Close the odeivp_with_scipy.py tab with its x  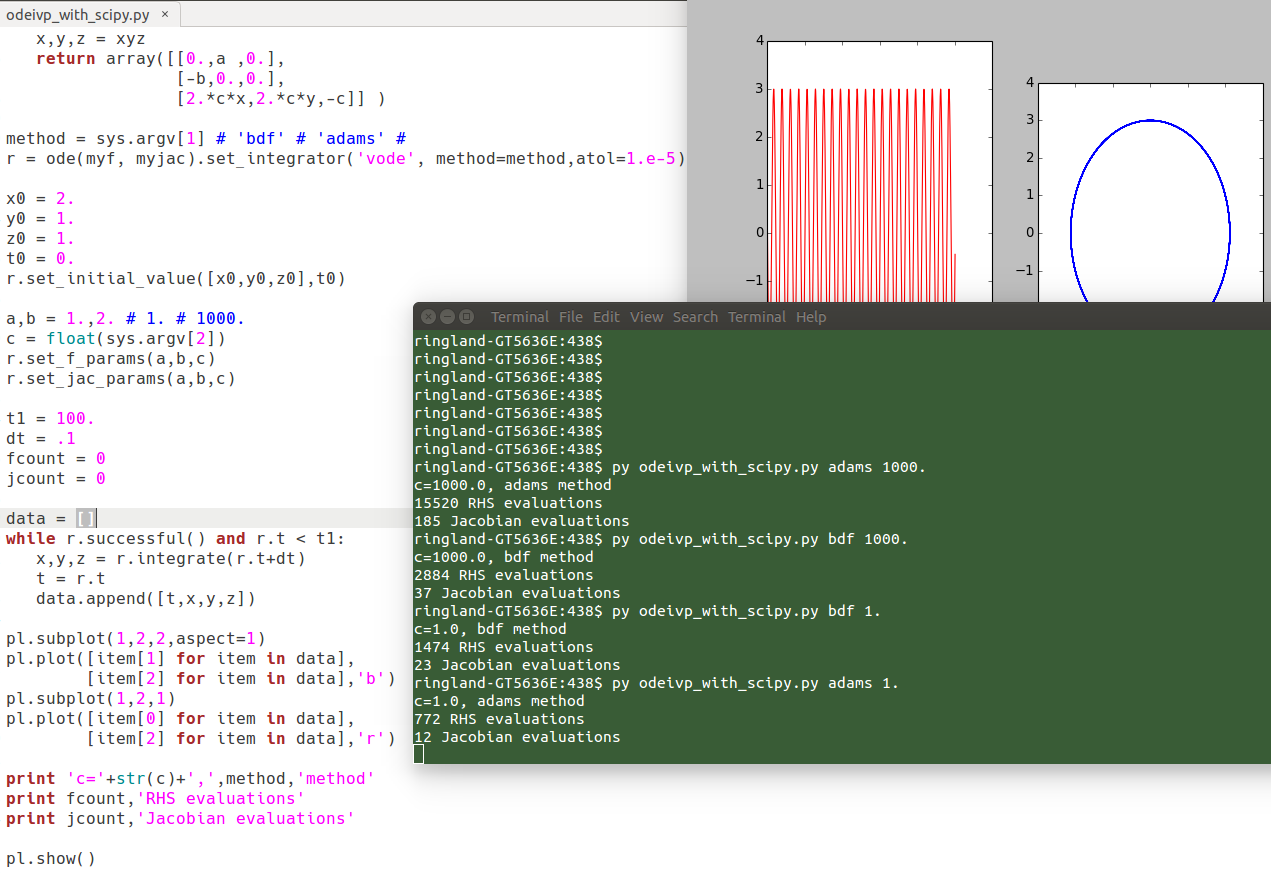pos(165,14)
